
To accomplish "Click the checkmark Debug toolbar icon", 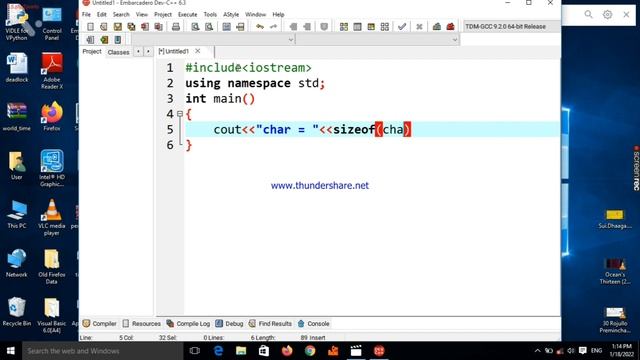I will pos(402,27).
